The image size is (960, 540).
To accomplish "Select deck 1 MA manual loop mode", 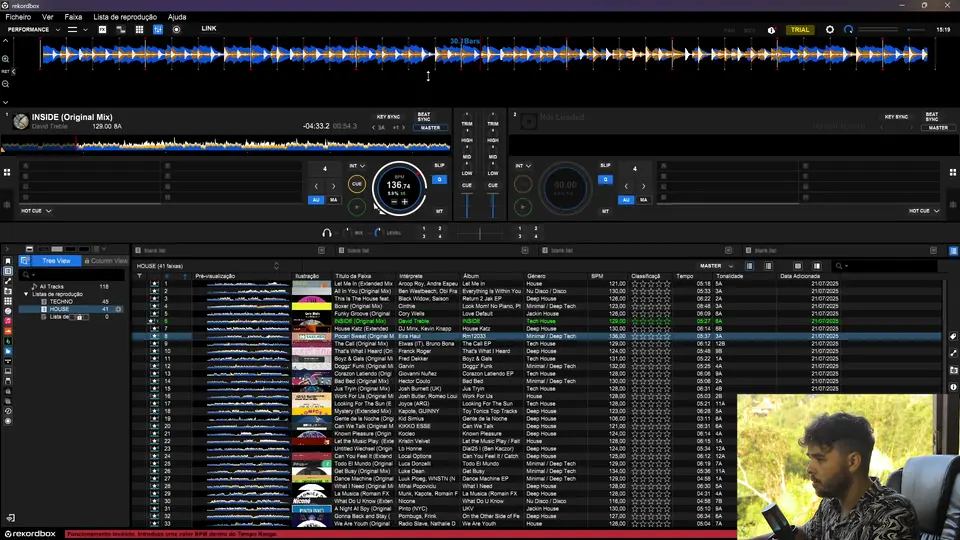I will pos(334,200).
